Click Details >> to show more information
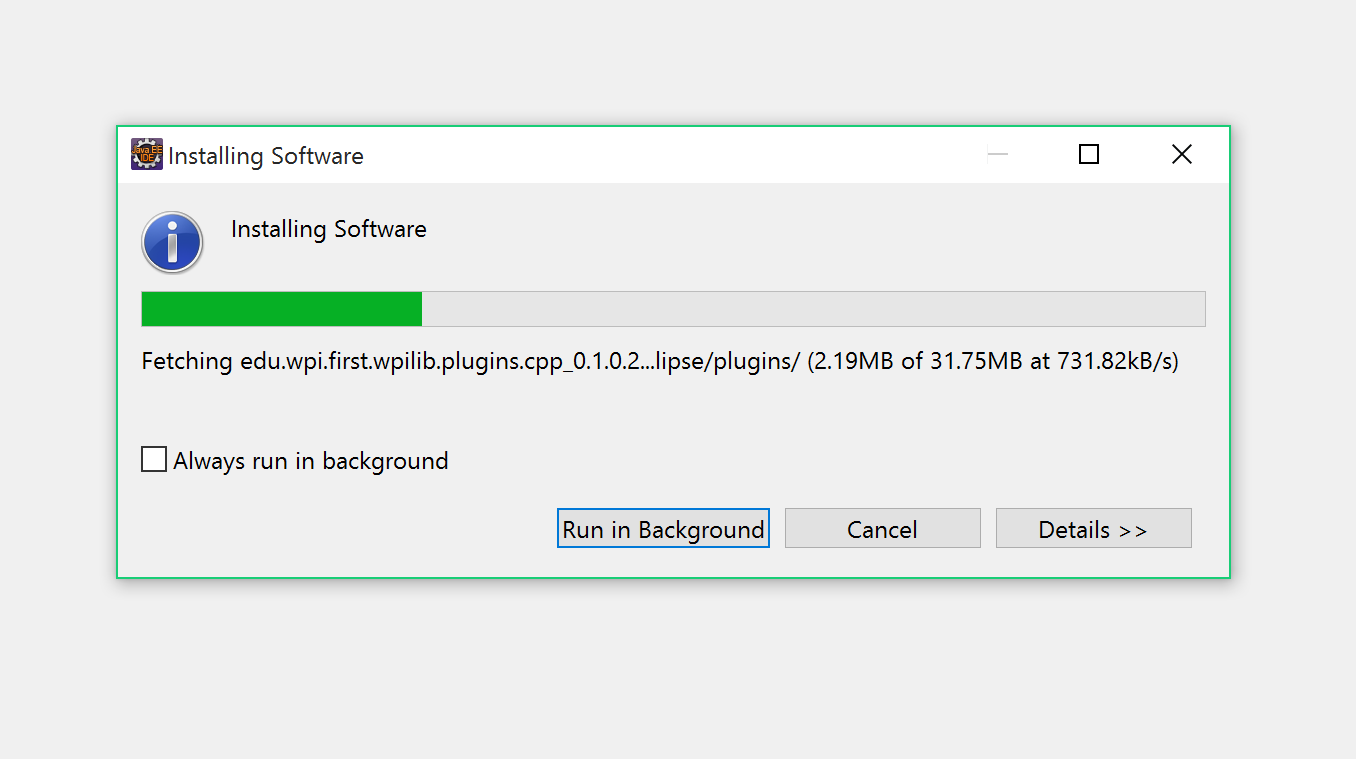Screen dimensions: 1356x759 (x=1093, y=528)
